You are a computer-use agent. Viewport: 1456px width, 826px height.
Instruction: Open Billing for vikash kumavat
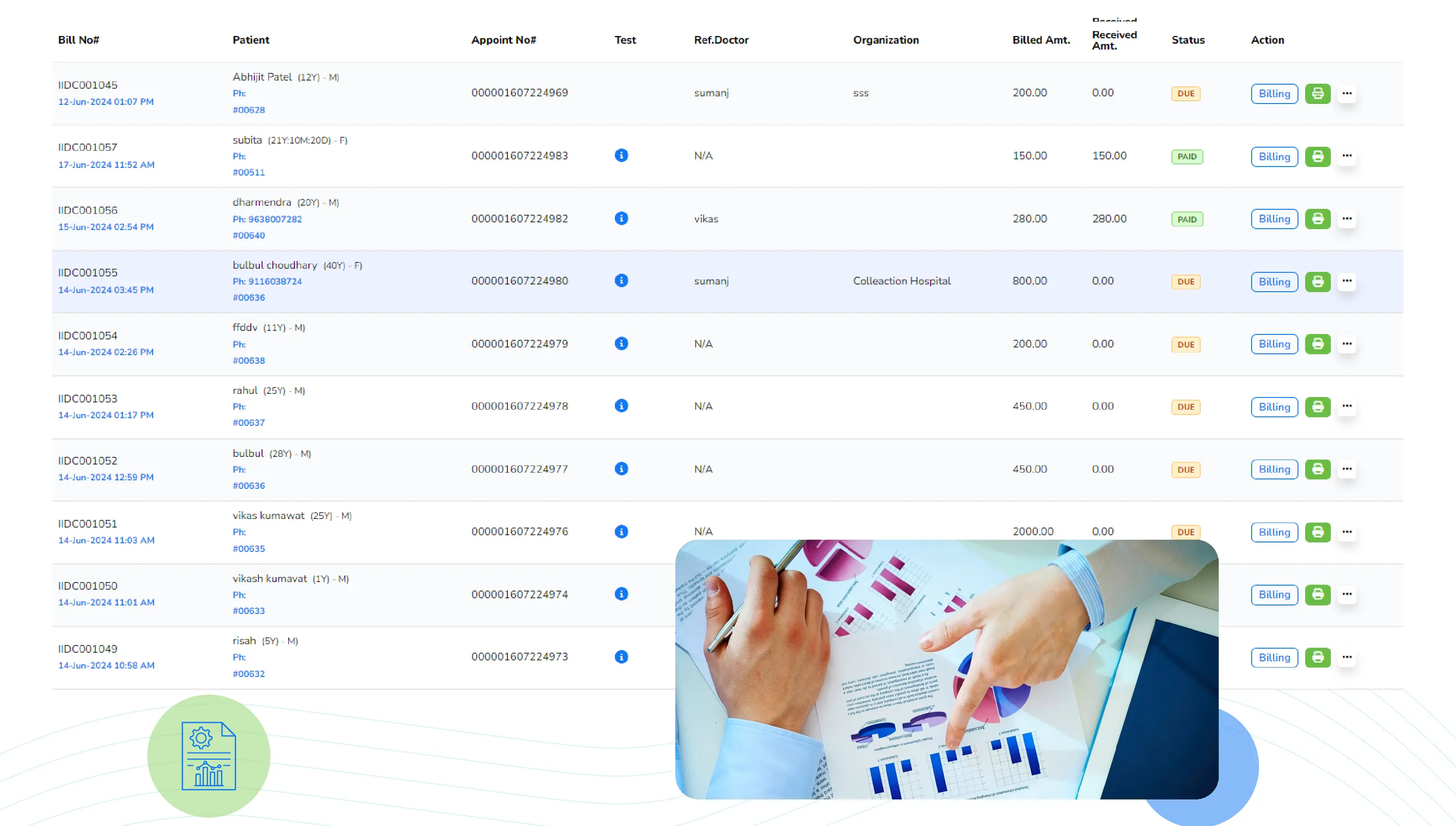tap(1275, 595)
